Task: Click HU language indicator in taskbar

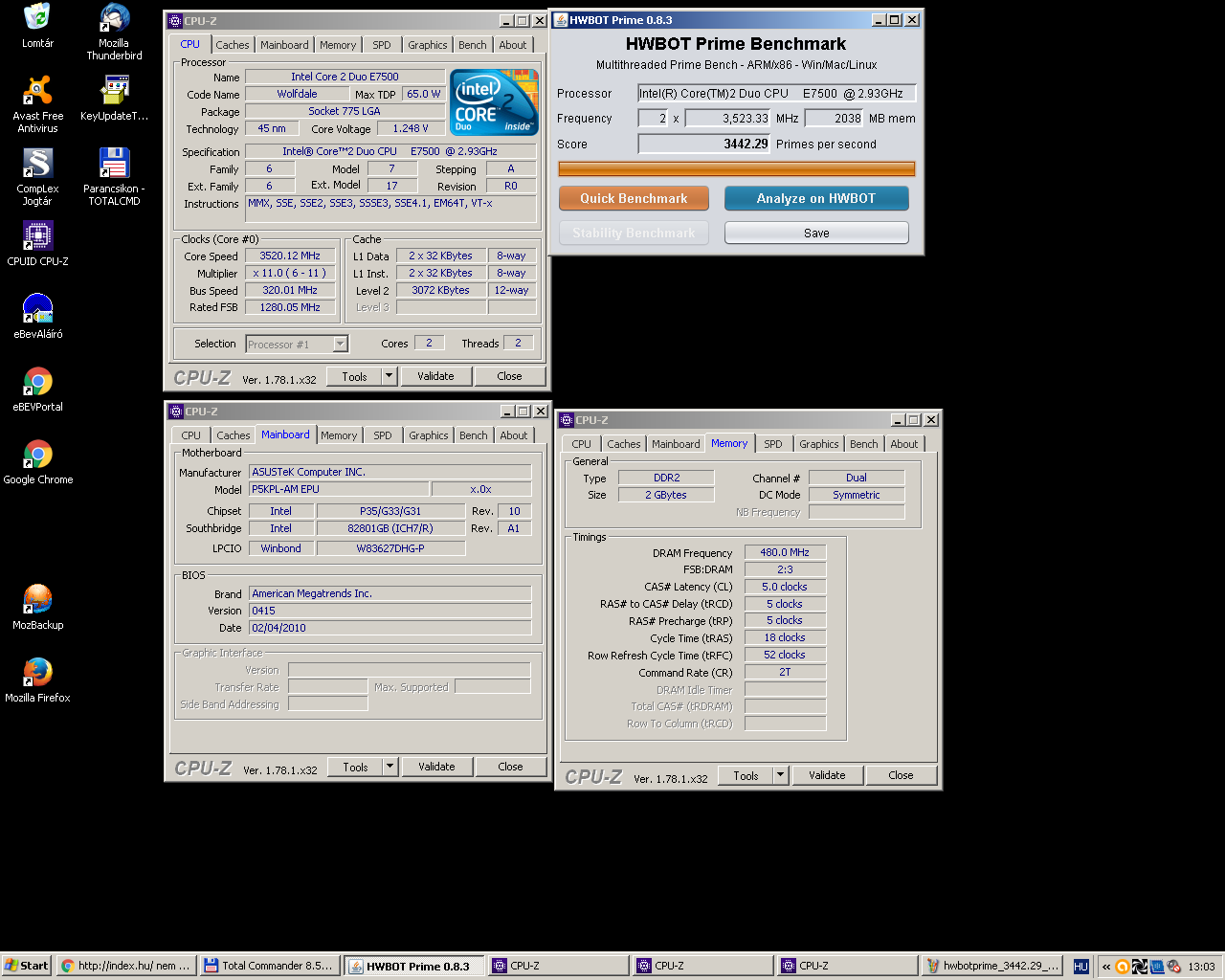Action: click(x=1080, y=967)
